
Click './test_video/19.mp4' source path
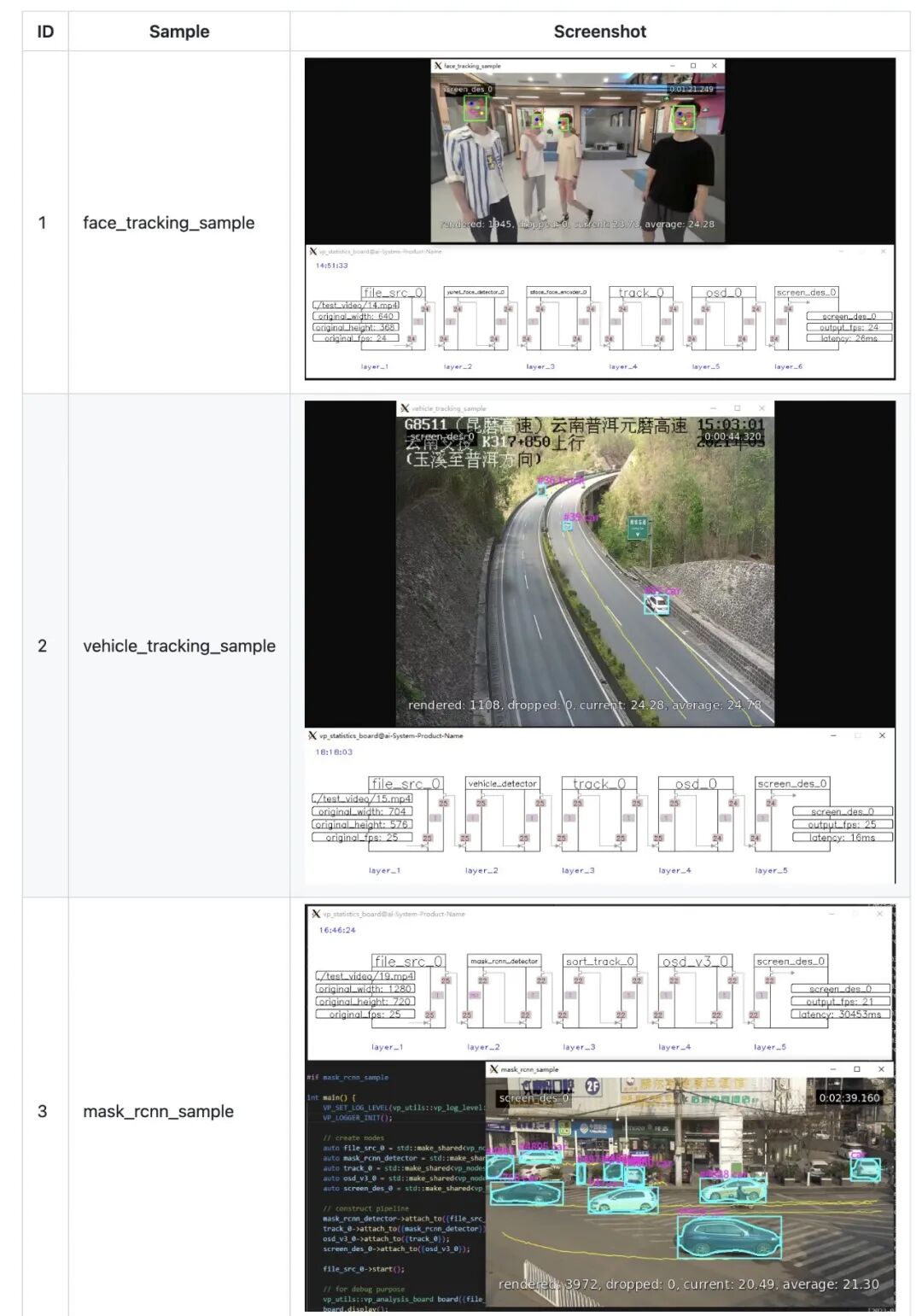(365, 975)
